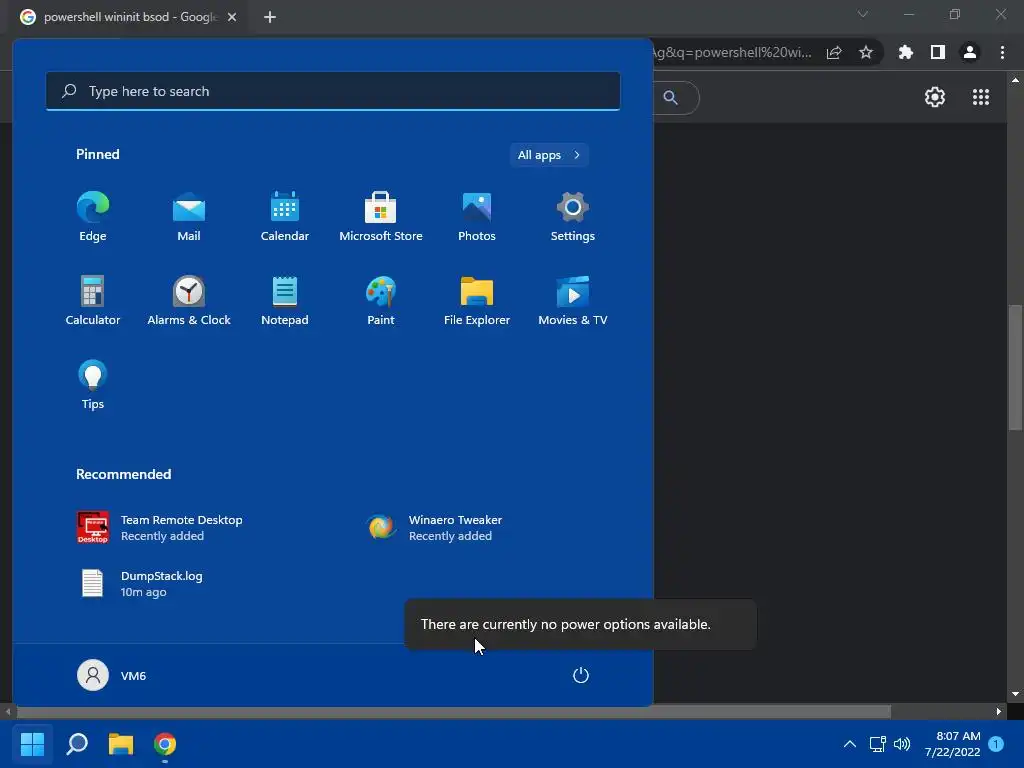Open Chrome three-dot menu
1024x768 pixels.
coord(1002,53)
